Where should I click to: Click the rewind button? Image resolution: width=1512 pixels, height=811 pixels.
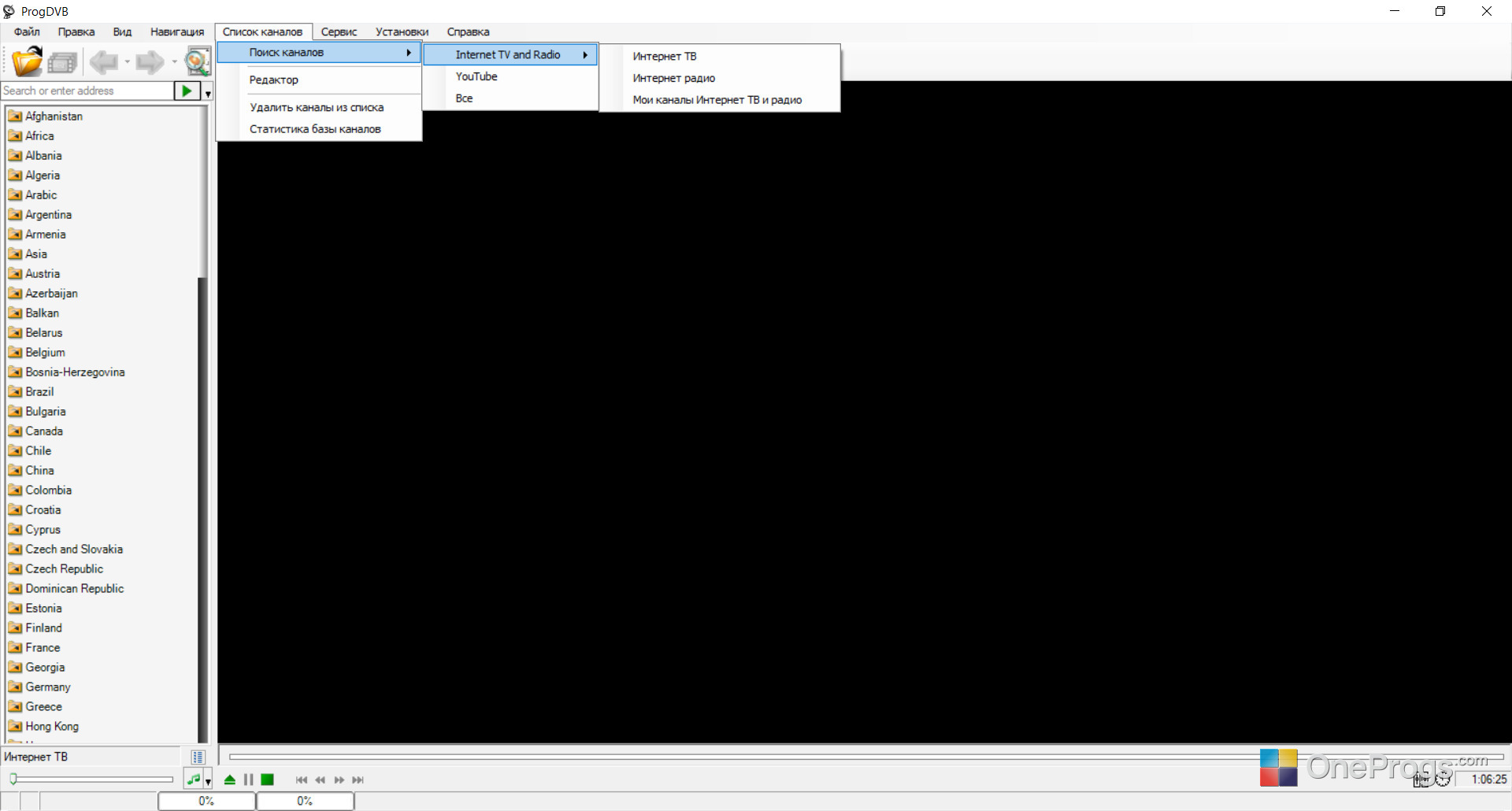(x=320, y=780)
